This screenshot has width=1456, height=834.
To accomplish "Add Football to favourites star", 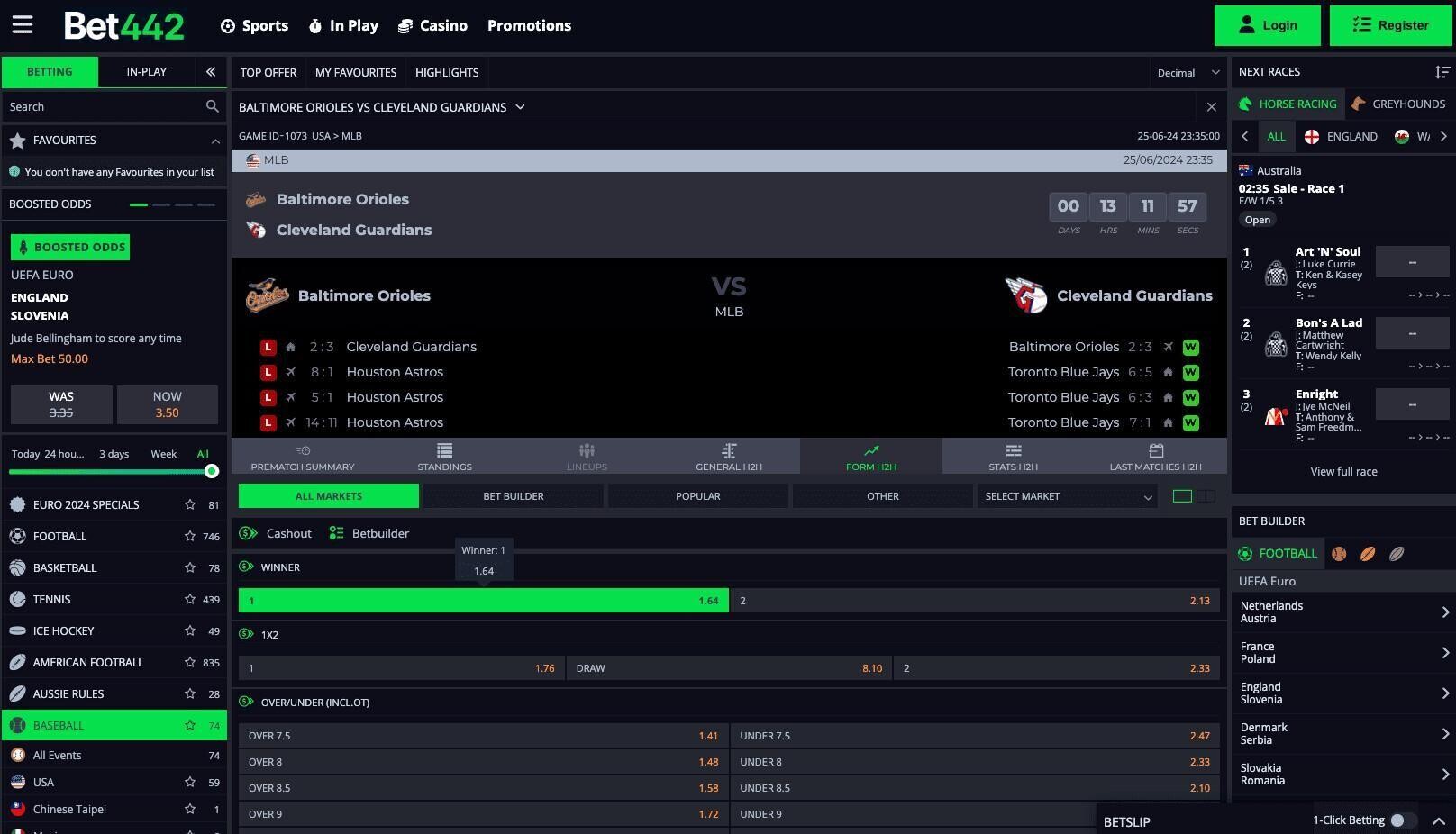I will (190, 536).
